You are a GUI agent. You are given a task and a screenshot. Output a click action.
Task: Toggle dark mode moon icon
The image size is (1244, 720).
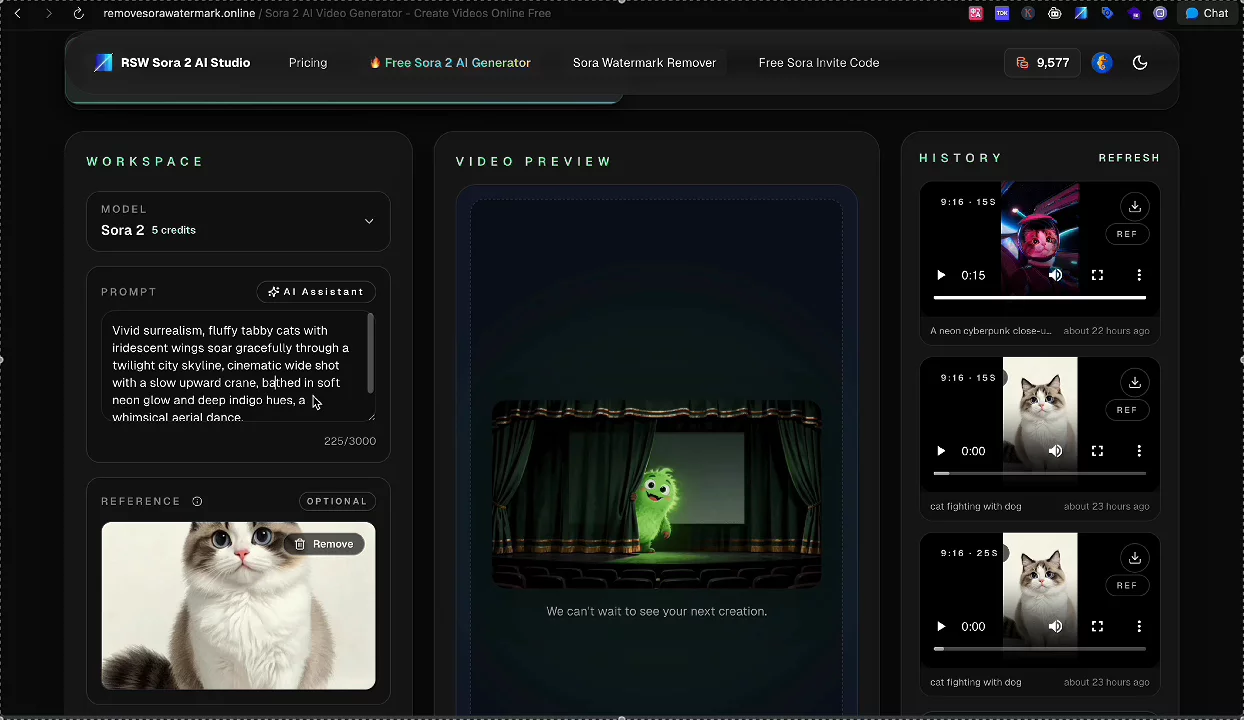pyautogui.click(x=1139, y=63)
